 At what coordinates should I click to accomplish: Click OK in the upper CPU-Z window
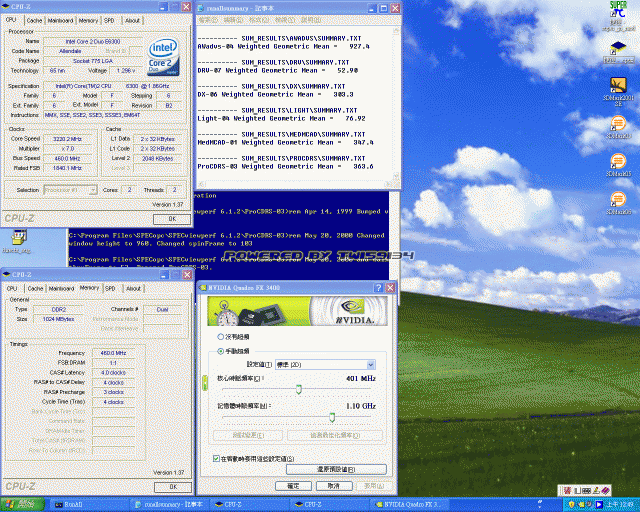pyautogui.click(x=172, y=219)
